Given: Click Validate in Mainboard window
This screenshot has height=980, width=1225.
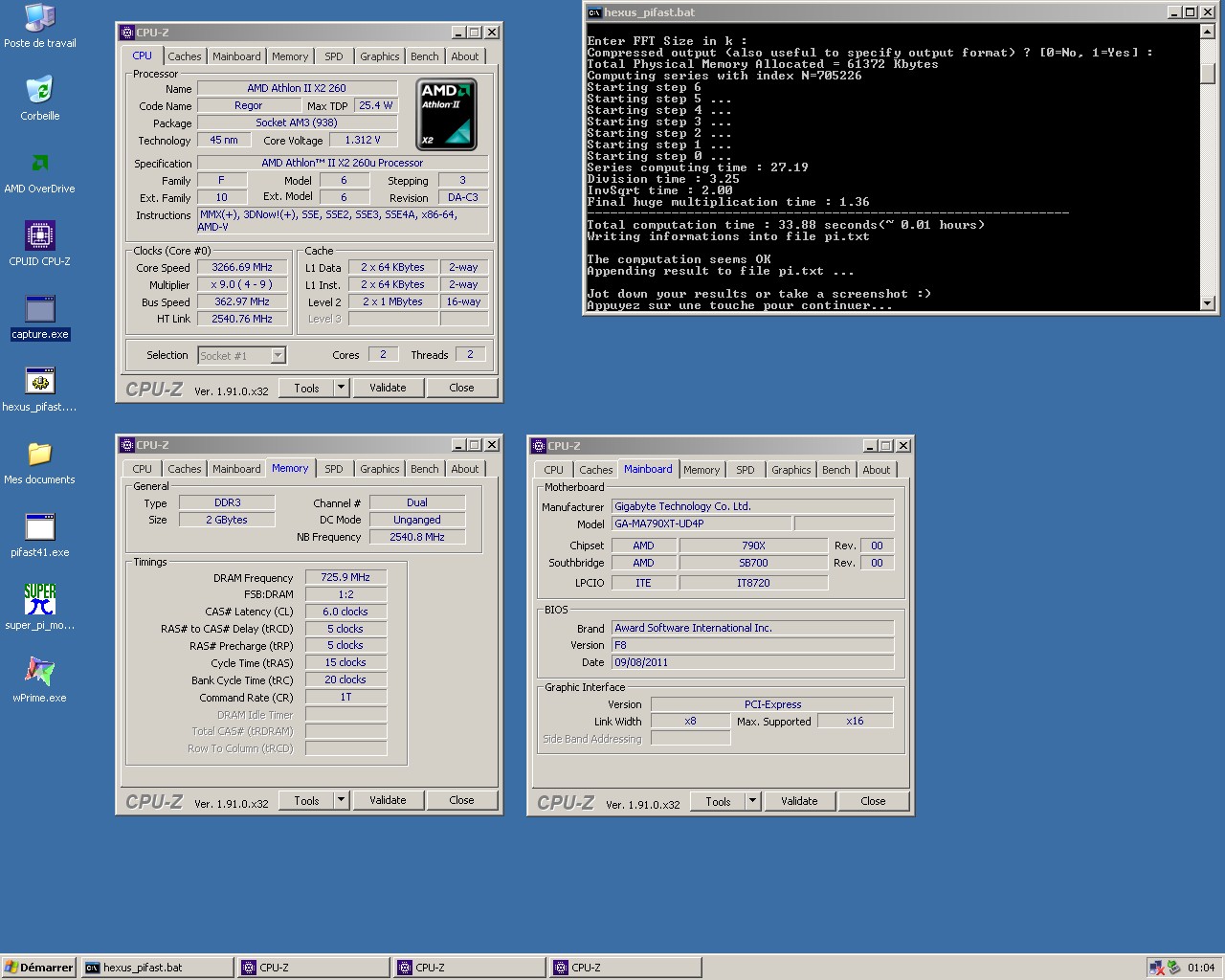Looking at the screenshot, I should coord(799,801).
